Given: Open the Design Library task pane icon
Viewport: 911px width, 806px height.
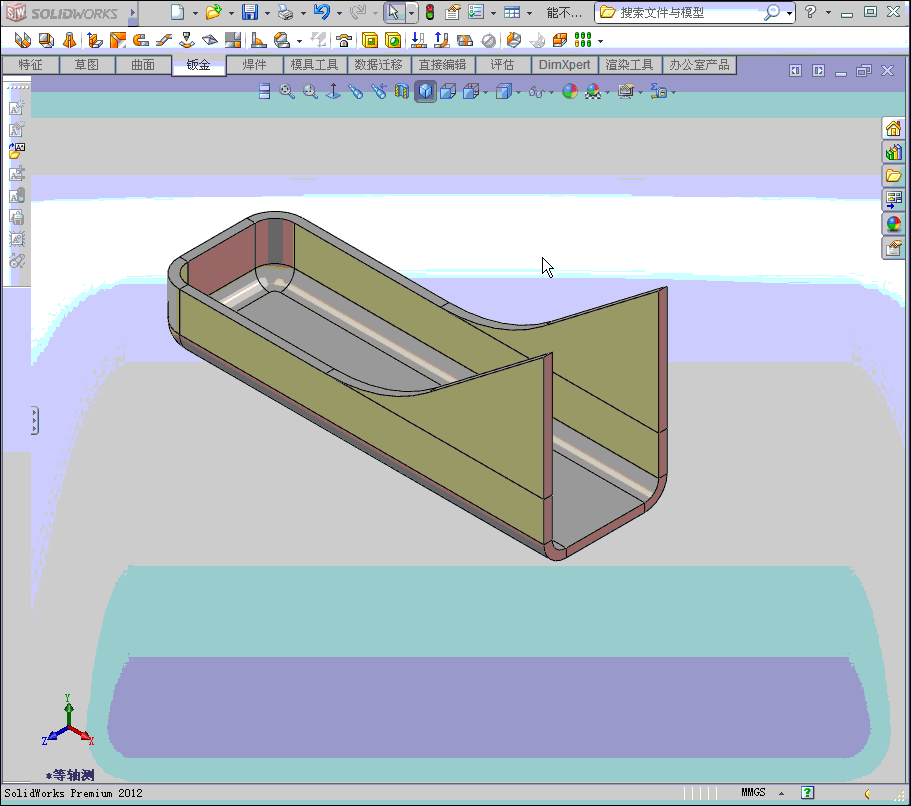Looking at the screenshot, I should click(x=894, y=152).
